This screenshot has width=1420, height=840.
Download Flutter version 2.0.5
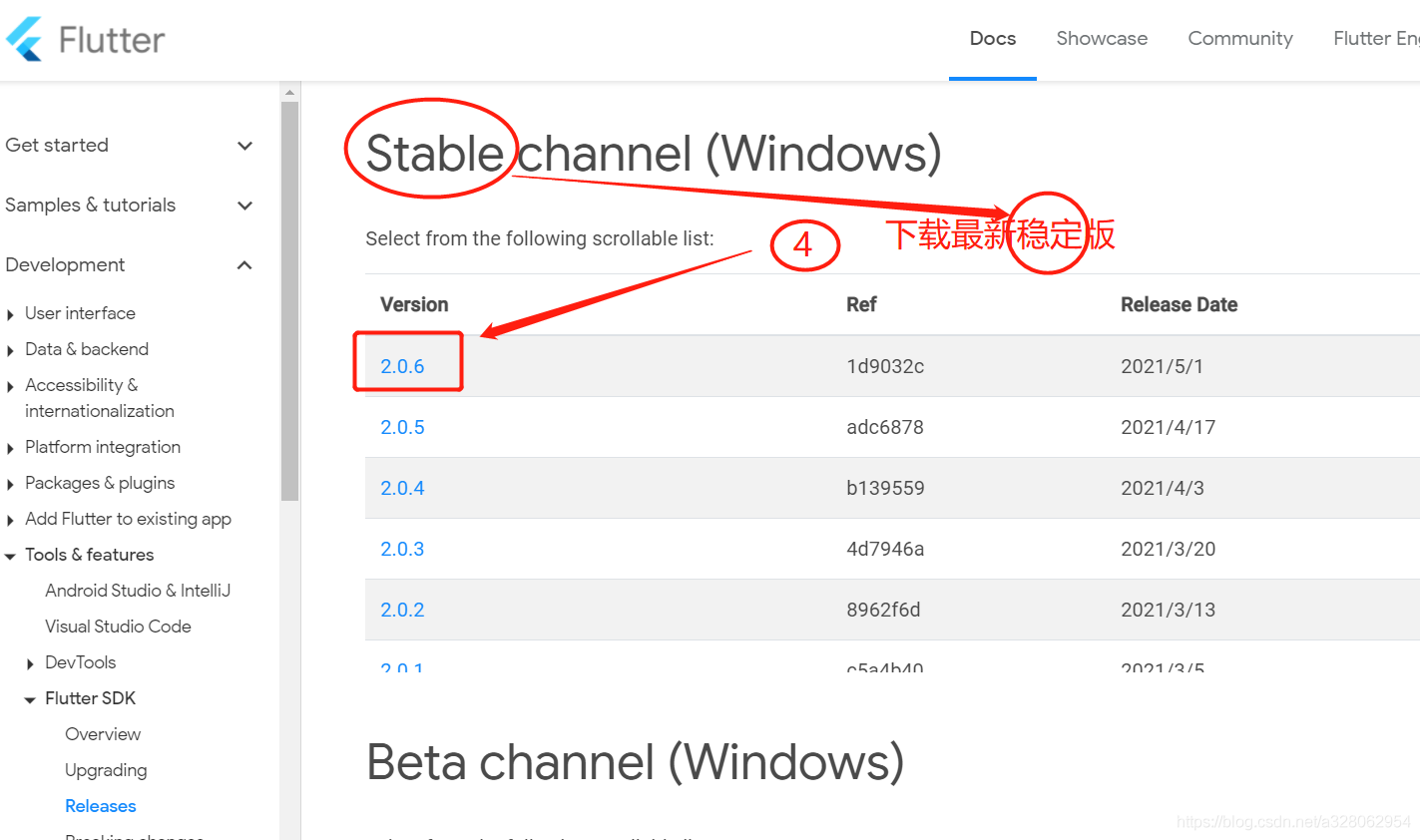click(x=402, y=427)
